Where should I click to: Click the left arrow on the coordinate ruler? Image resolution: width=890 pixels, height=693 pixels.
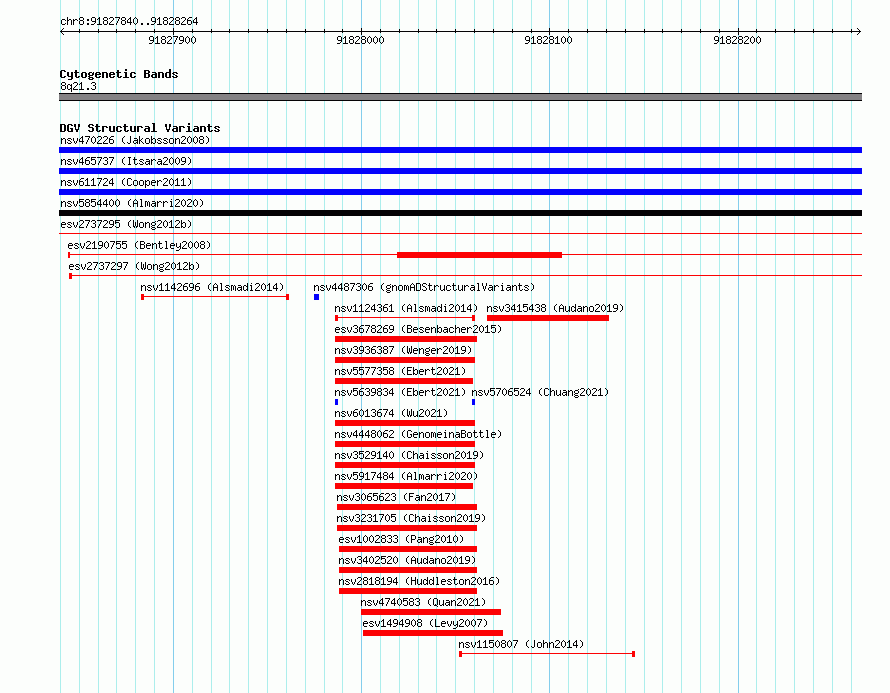click(63, 31)
